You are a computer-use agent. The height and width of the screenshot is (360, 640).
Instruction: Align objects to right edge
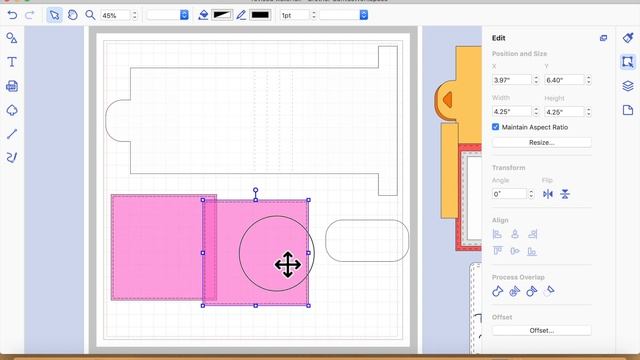(532, 234)
